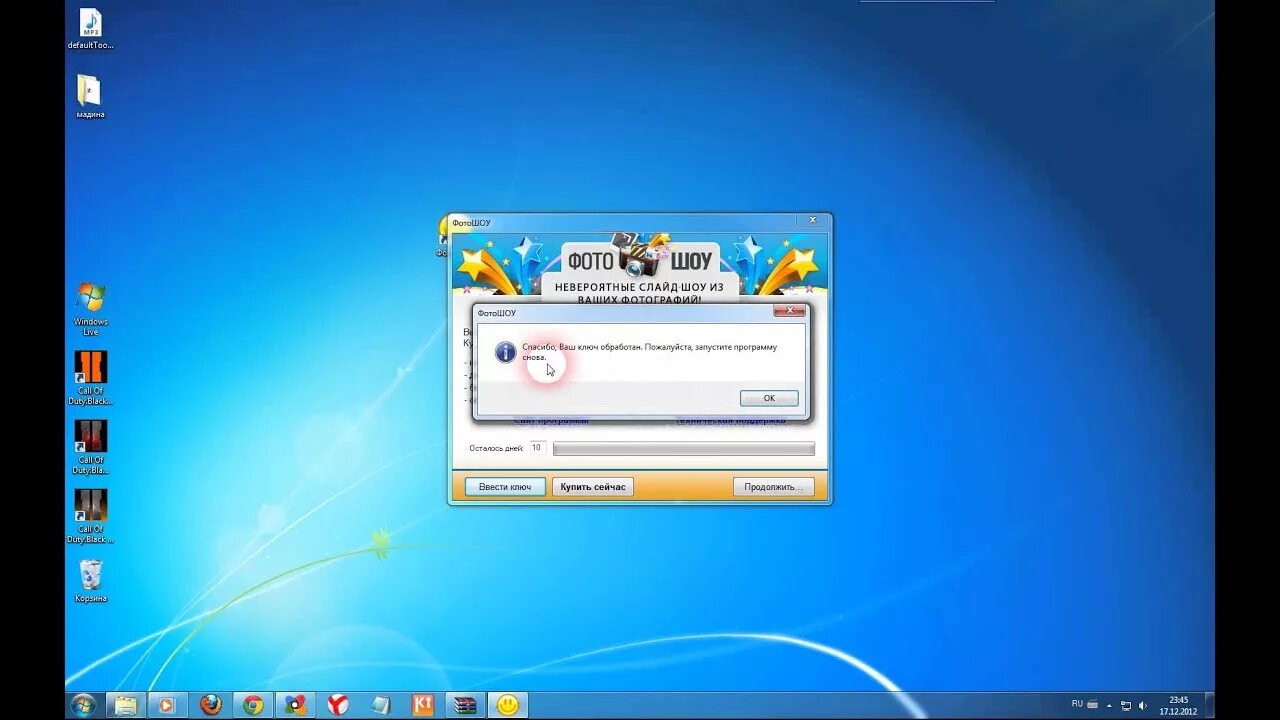Image resolution: width=1280 pixels, height=720 pixels.
Task: Click the blue information icon in dialog
Action: tap(506, 352)
